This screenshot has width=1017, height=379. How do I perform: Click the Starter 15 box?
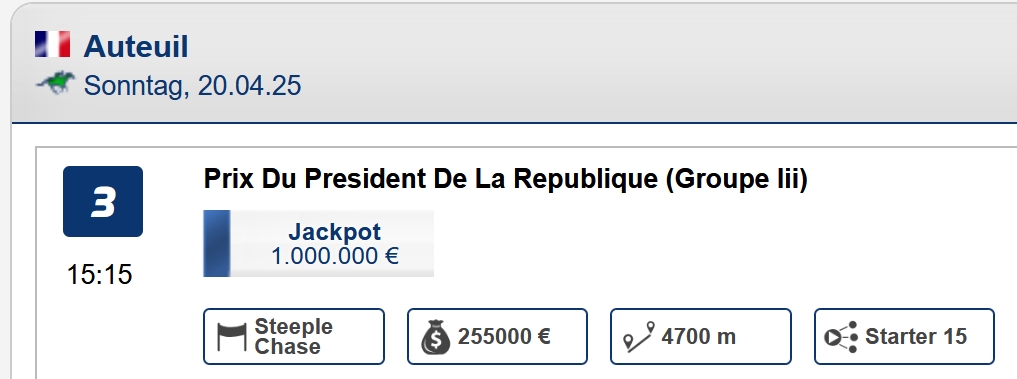pos(904,337)
